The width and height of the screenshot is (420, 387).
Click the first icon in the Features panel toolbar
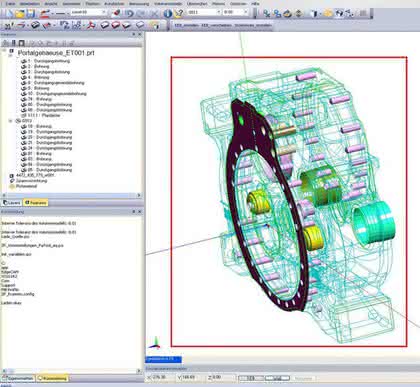(5, 43)
